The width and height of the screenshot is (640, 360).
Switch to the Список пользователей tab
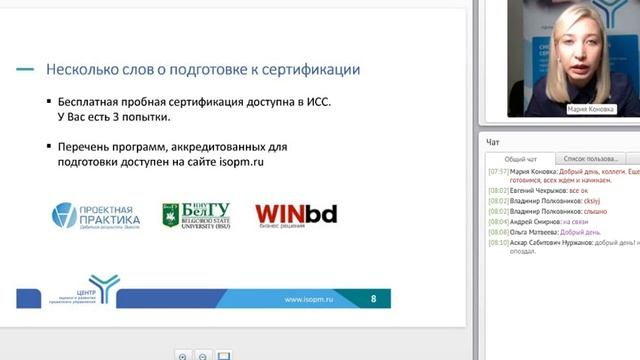click(591, 159)
